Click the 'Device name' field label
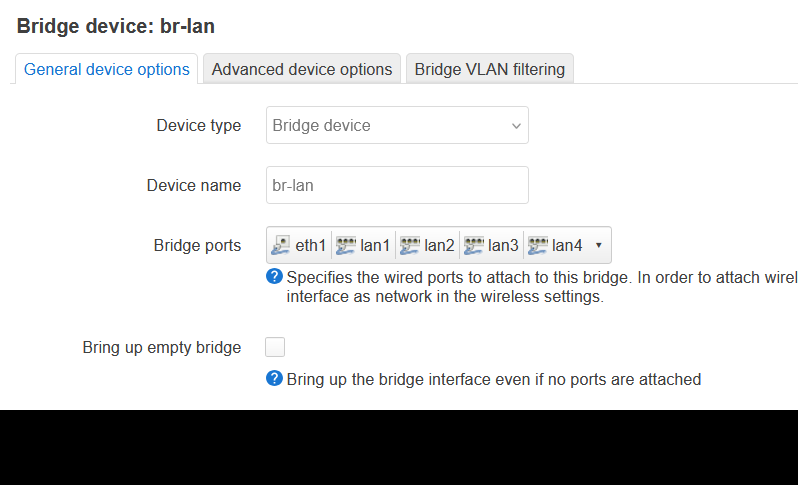Image resolution: width=798 pixels, height=485 pixels. (x=193, y=185)
